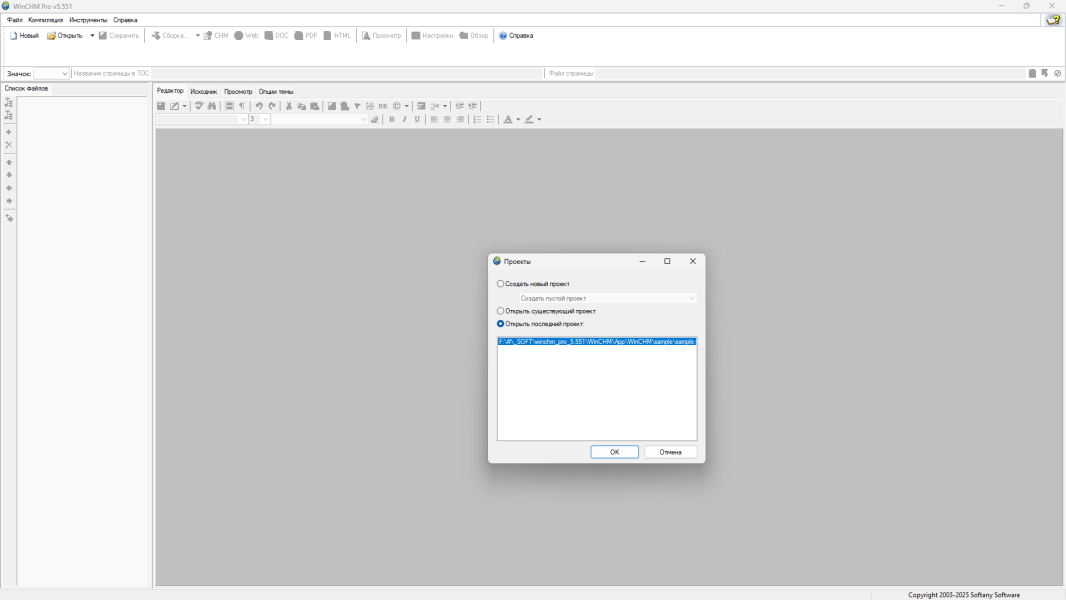Switch to the Исходник tab
The width and height of the screenshot is (1066, 600).
click(203, 91)
